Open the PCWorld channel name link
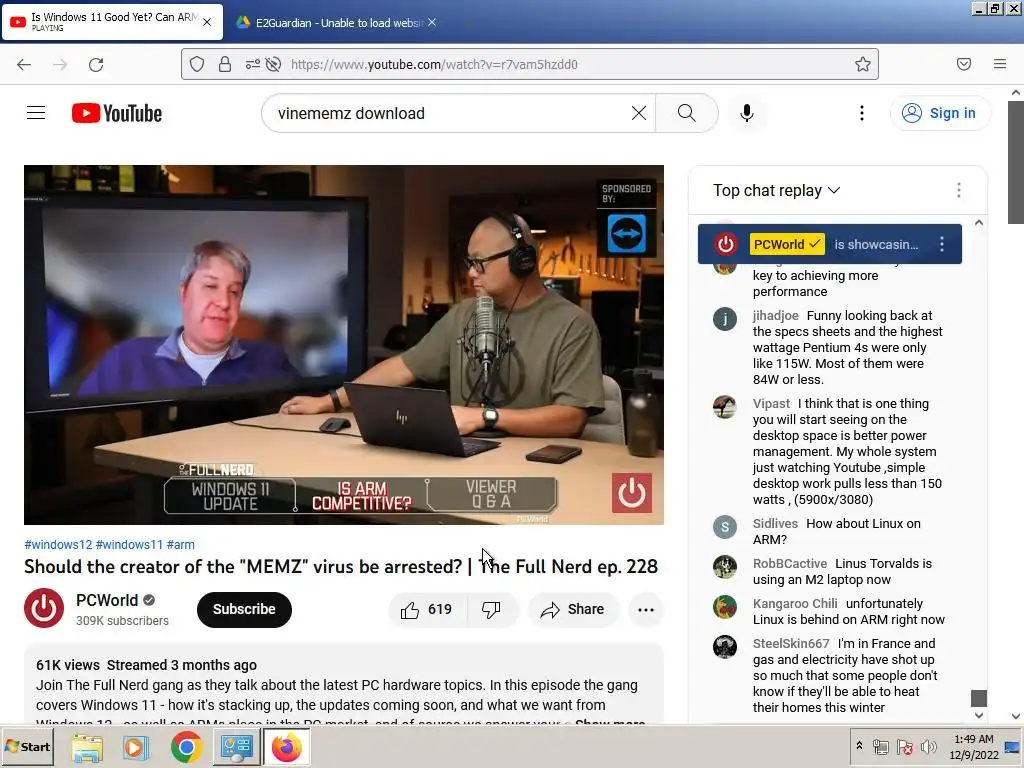The image size is (1024, 768). (107, 600)
